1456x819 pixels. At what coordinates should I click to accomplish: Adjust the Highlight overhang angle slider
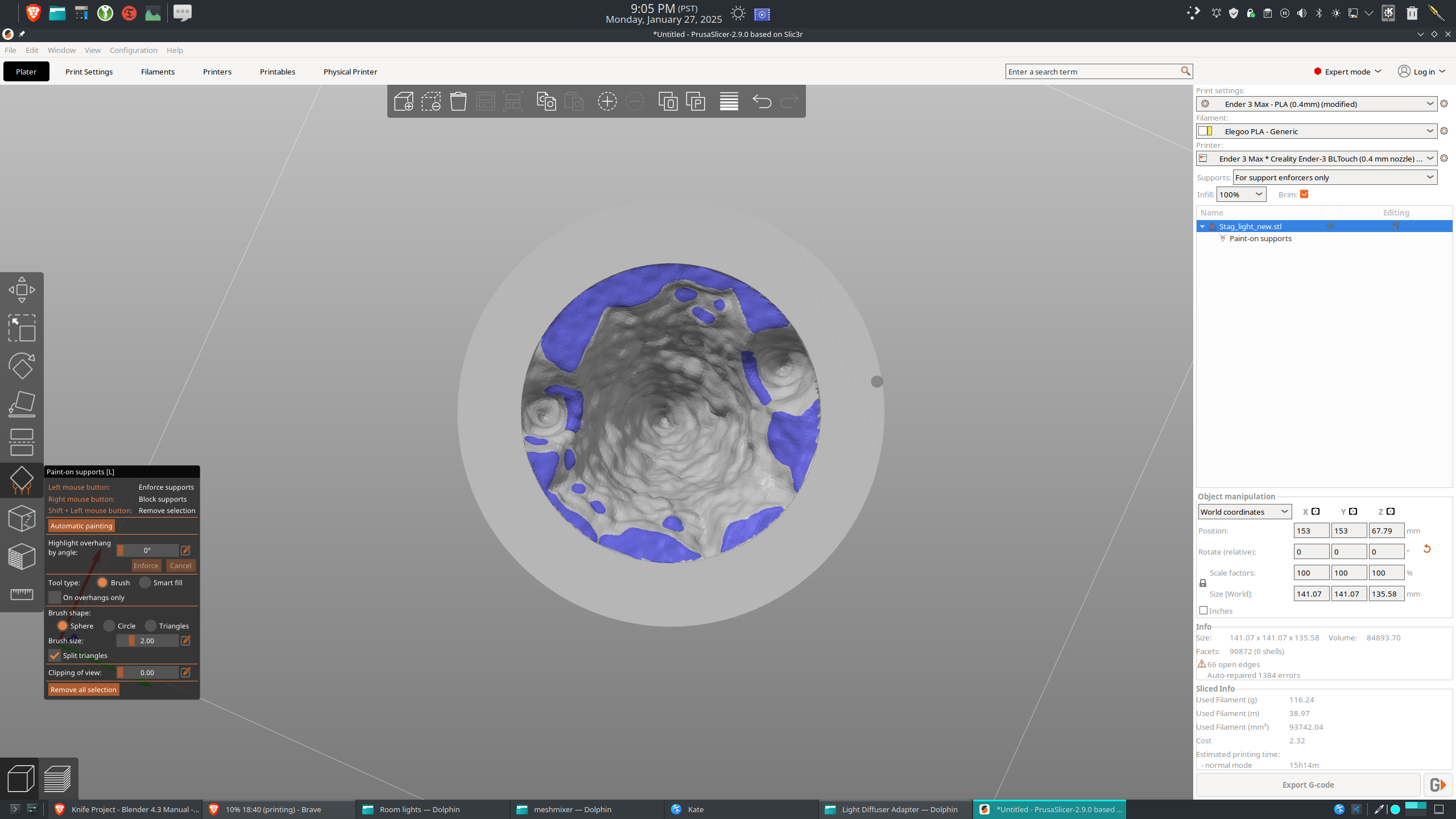147,550
